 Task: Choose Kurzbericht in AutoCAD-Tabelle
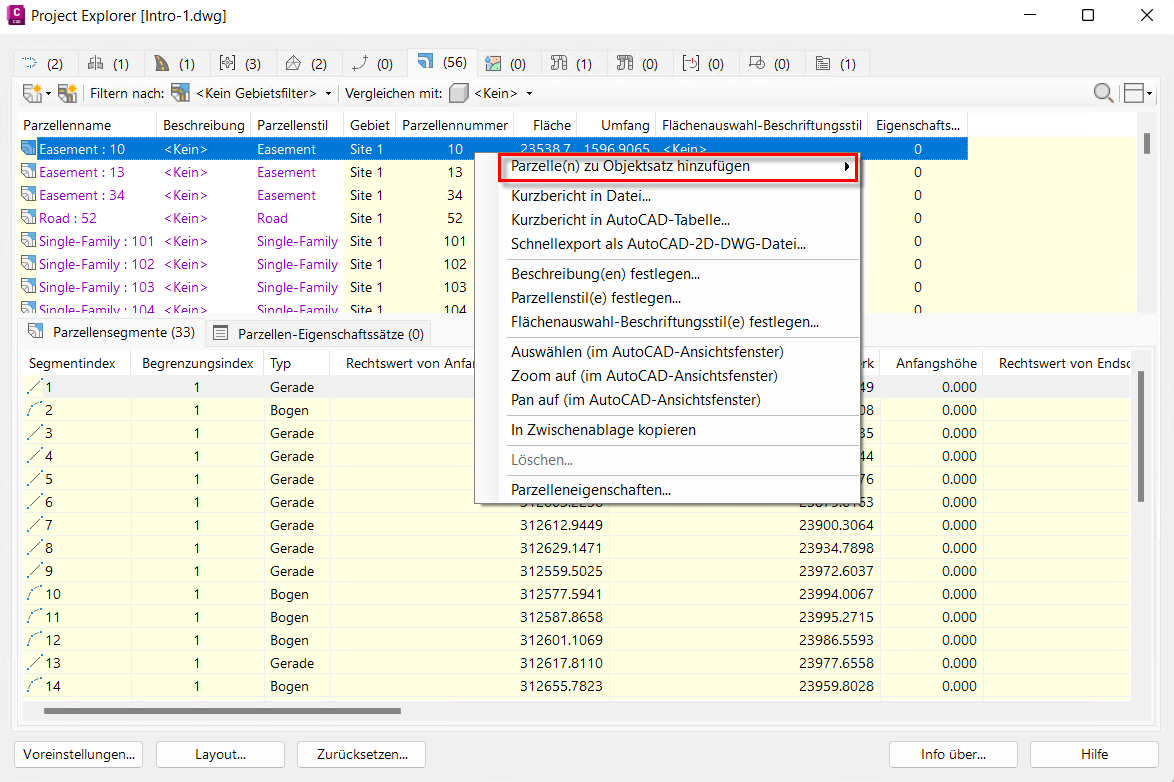coord(620,220)
